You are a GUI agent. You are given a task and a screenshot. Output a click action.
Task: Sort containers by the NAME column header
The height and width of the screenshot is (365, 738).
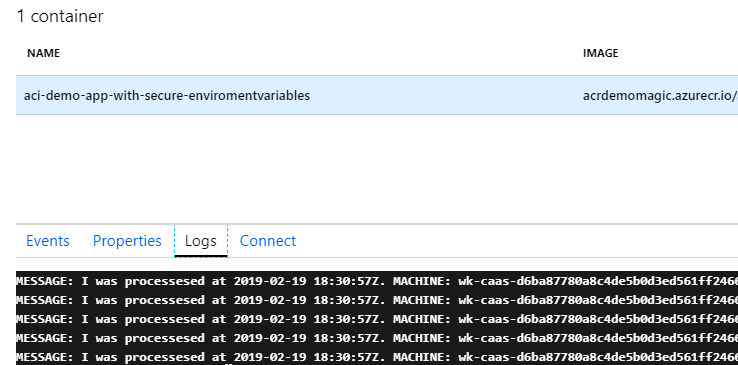pyautogui.click(x=43, y=53)
